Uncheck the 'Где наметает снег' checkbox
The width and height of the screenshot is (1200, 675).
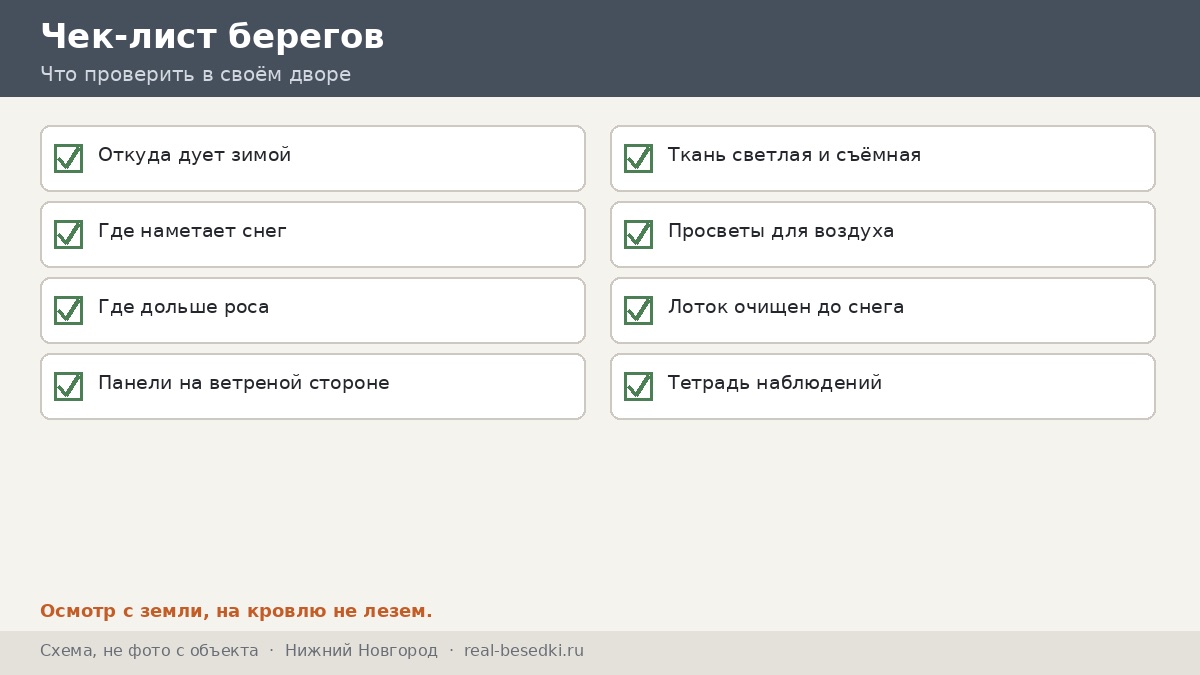68,234
